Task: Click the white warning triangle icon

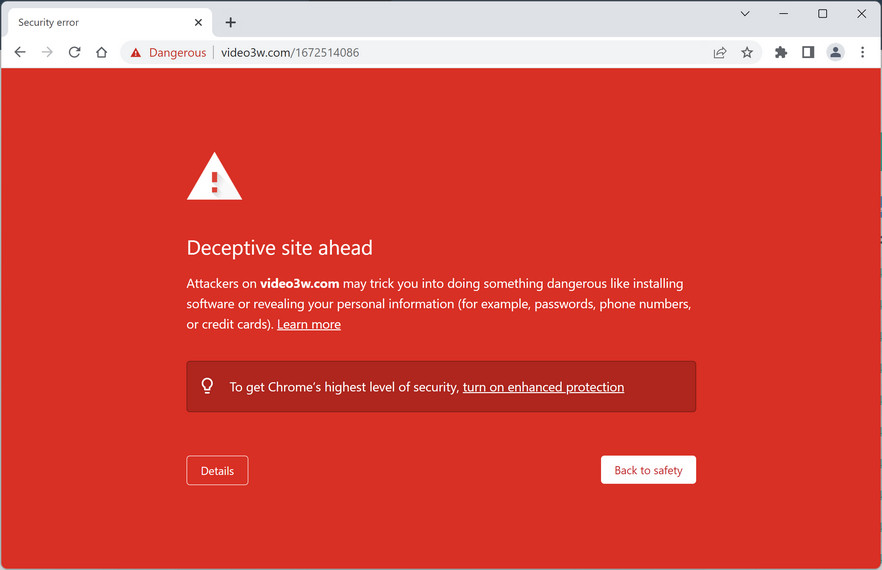Action: tap(214, 176)
